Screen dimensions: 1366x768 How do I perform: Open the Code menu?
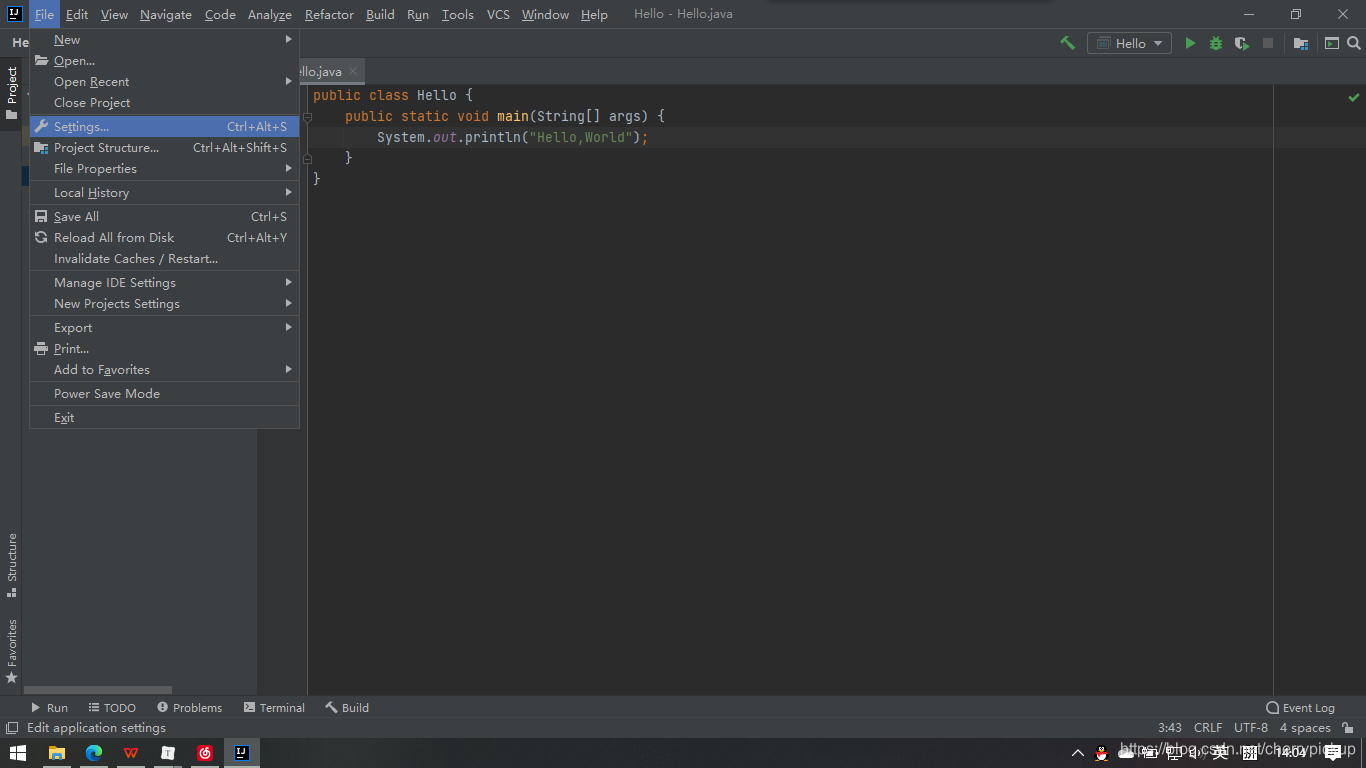[220, 15]
